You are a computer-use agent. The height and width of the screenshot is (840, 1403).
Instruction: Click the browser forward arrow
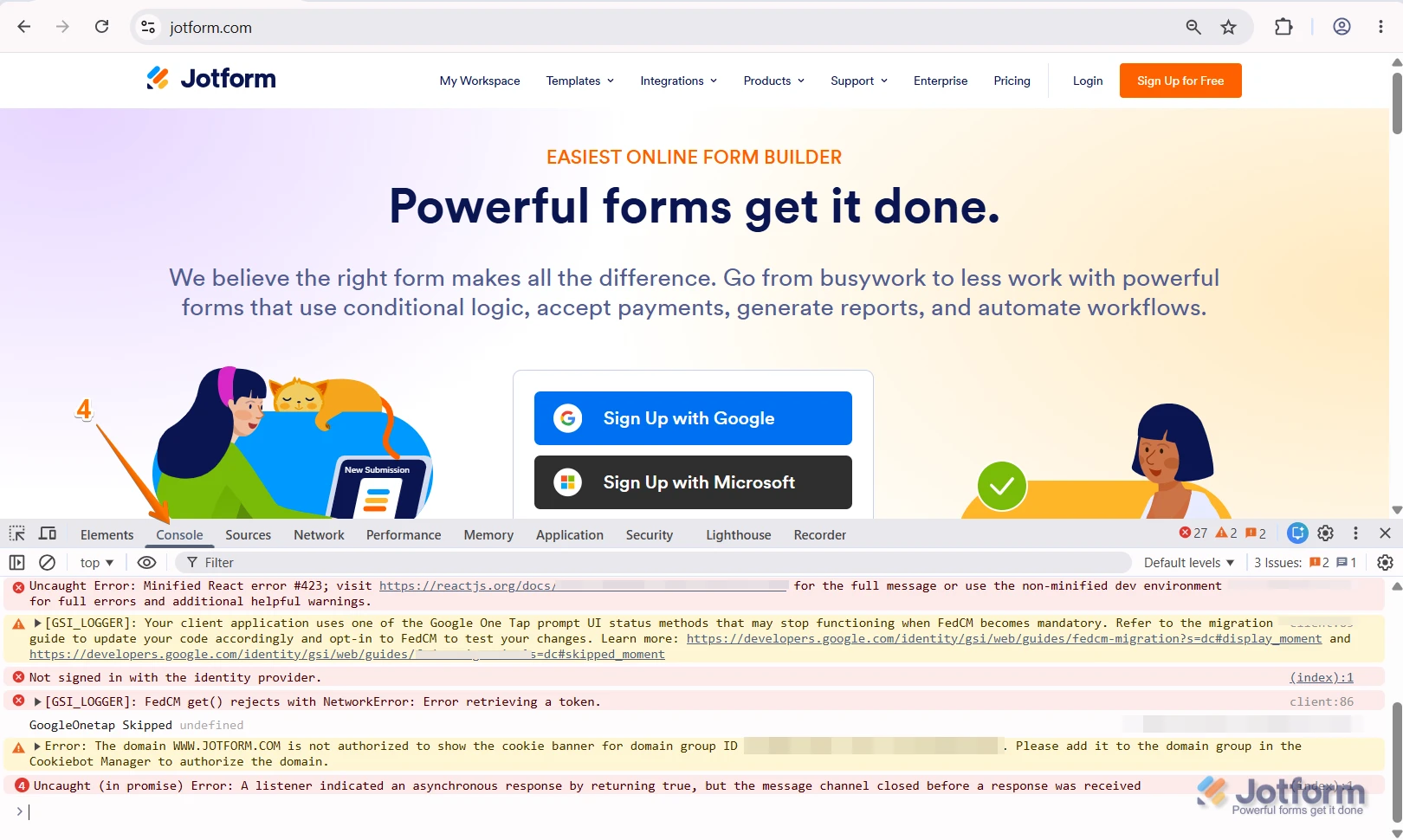point(62,27)
